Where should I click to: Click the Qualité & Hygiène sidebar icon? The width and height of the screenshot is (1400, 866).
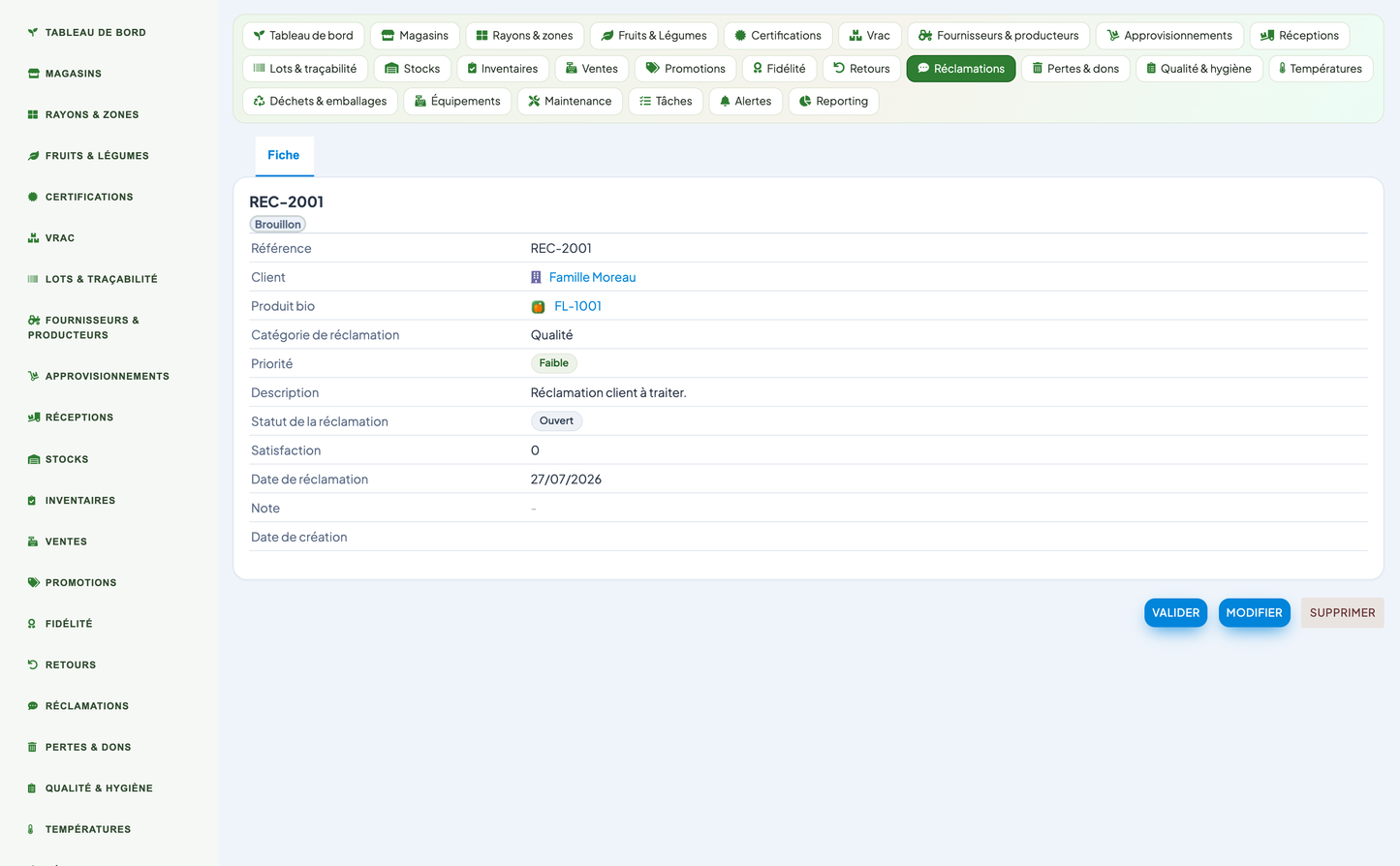[x=32, y=789]
